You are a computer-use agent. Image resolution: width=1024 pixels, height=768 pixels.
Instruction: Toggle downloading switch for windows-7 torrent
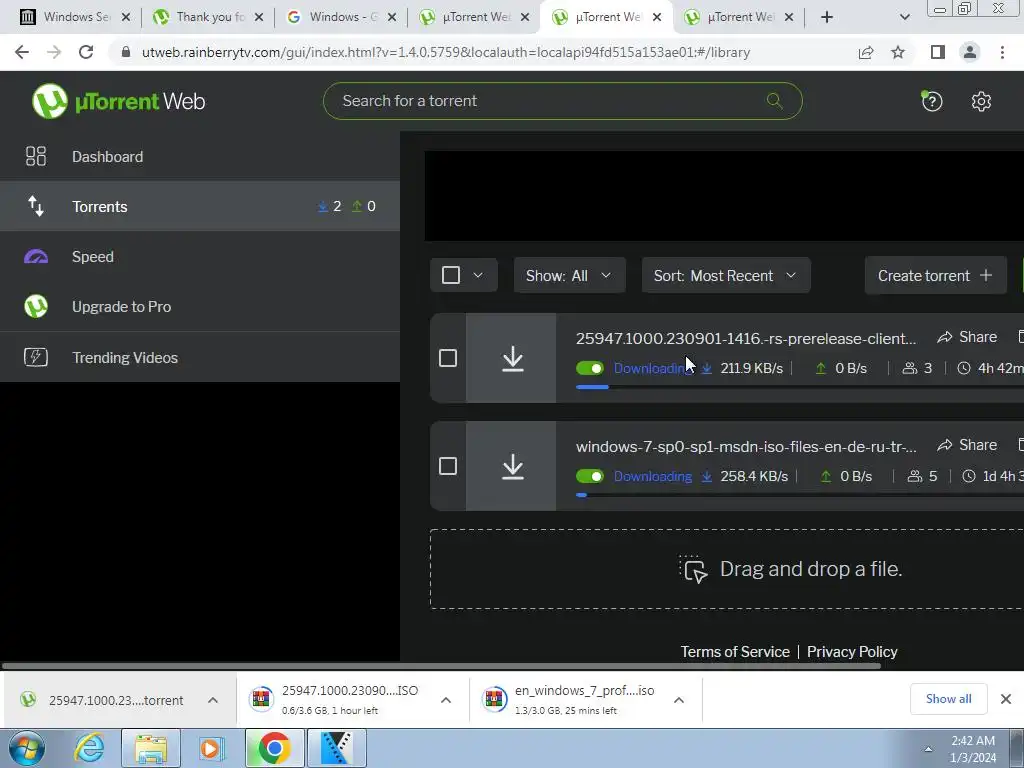point(590,476)
